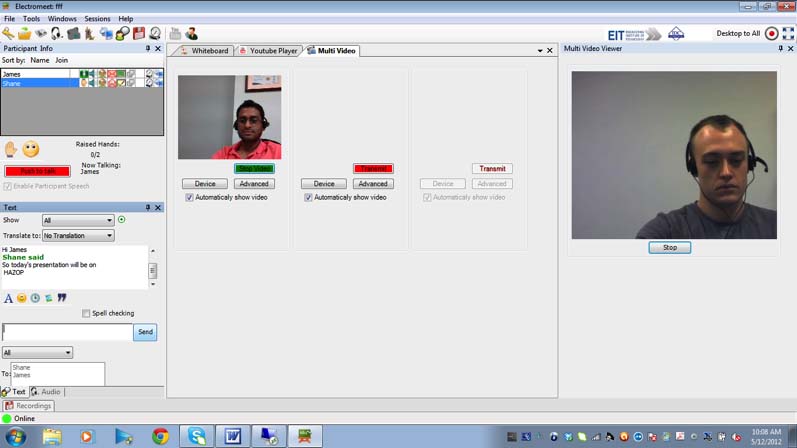Open the Translate to dropdown

pos(78,235)
